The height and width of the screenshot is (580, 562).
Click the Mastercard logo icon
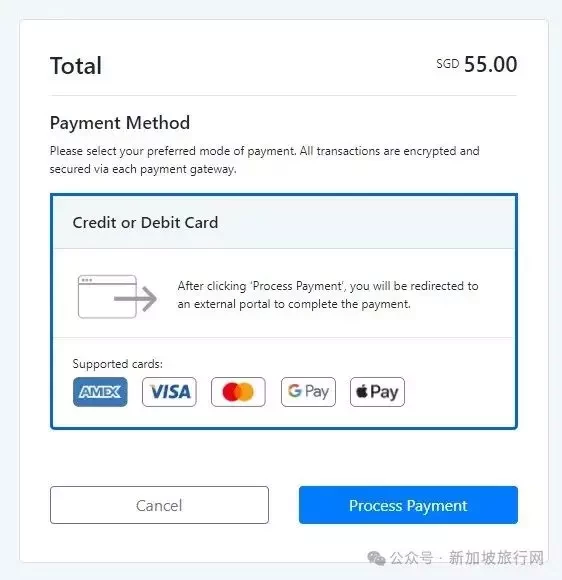click(238, 392)
